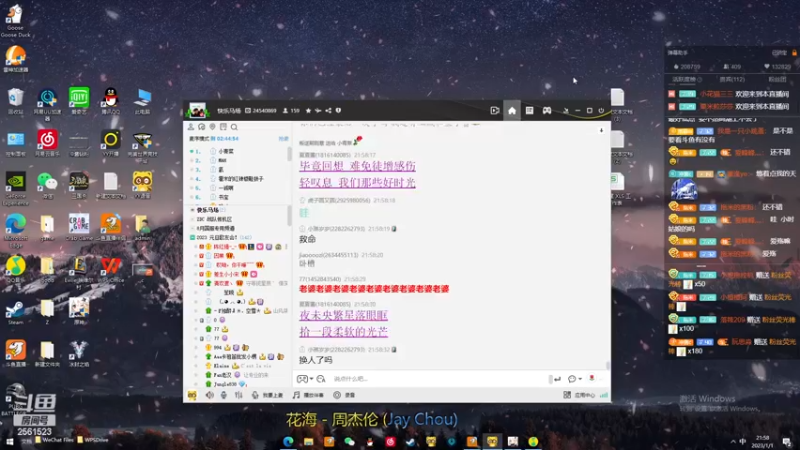Click the chat message '换人了吗'
Screen dimensions: 800x450
pyautogui.click(x=315, y=360)
